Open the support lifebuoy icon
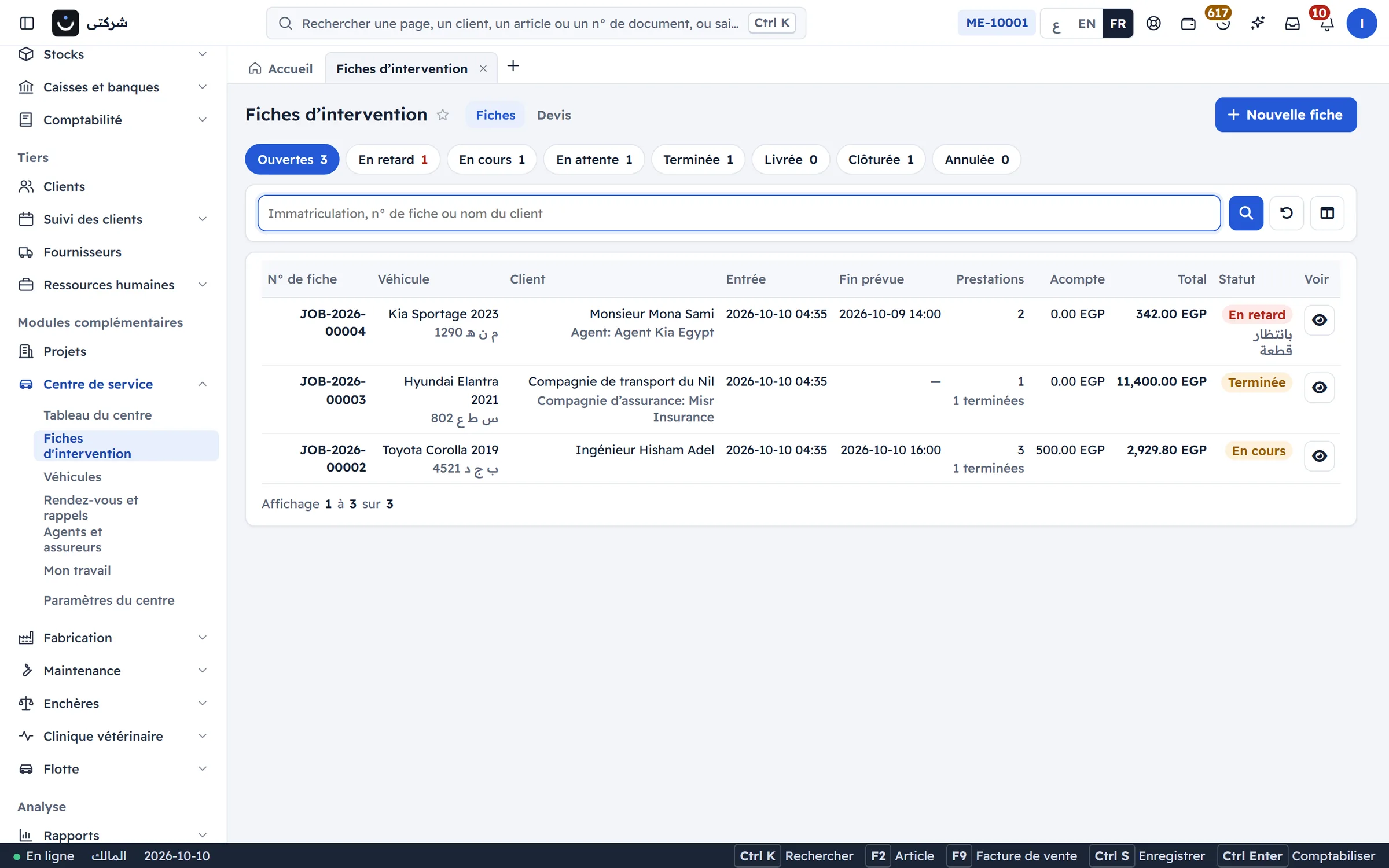1389x868 pixels. (x=1153, y=23)
